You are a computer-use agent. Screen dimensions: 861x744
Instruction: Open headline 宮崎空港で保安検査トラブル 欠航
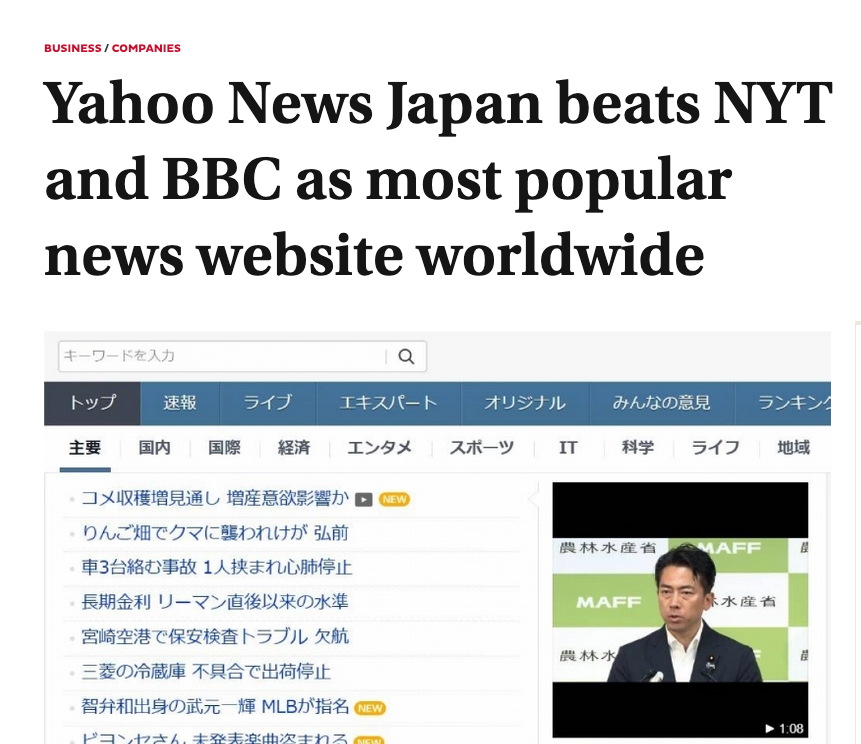click(215, 636)
